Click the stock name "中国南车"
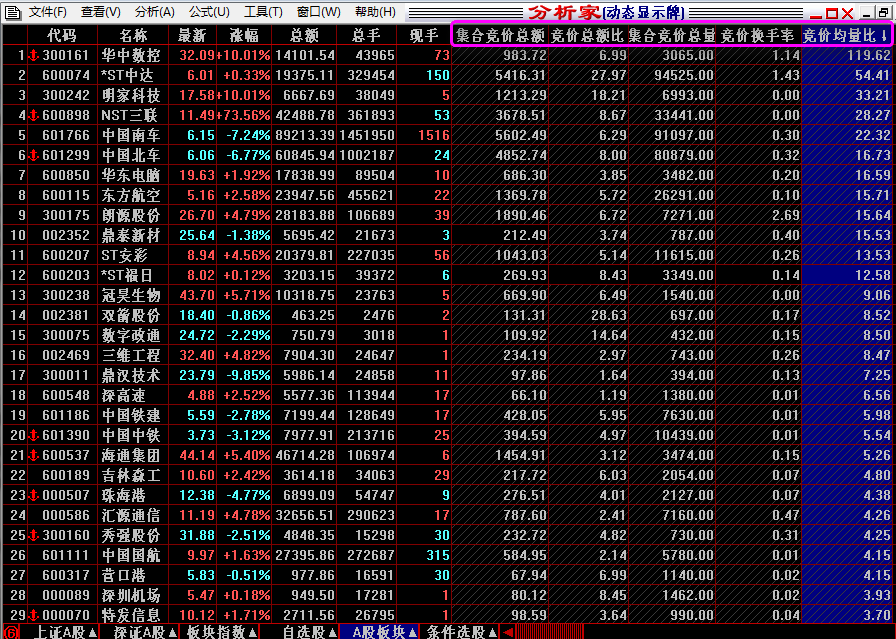 (x=131, y=135)
